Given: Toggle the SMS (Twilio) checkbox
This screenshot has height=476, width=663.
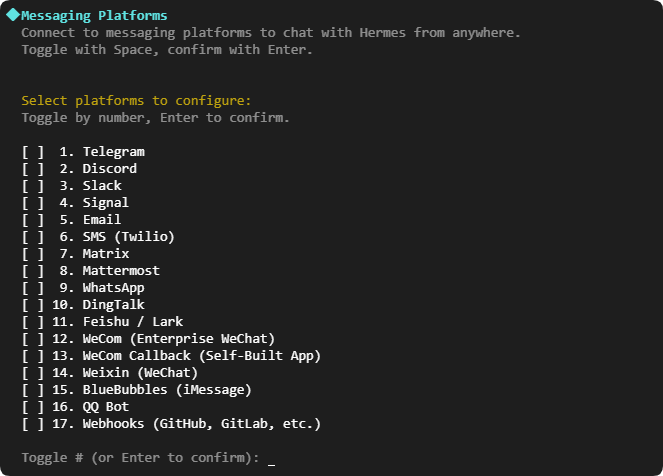Looking at the screenshot, I should [x=33, y=237].
